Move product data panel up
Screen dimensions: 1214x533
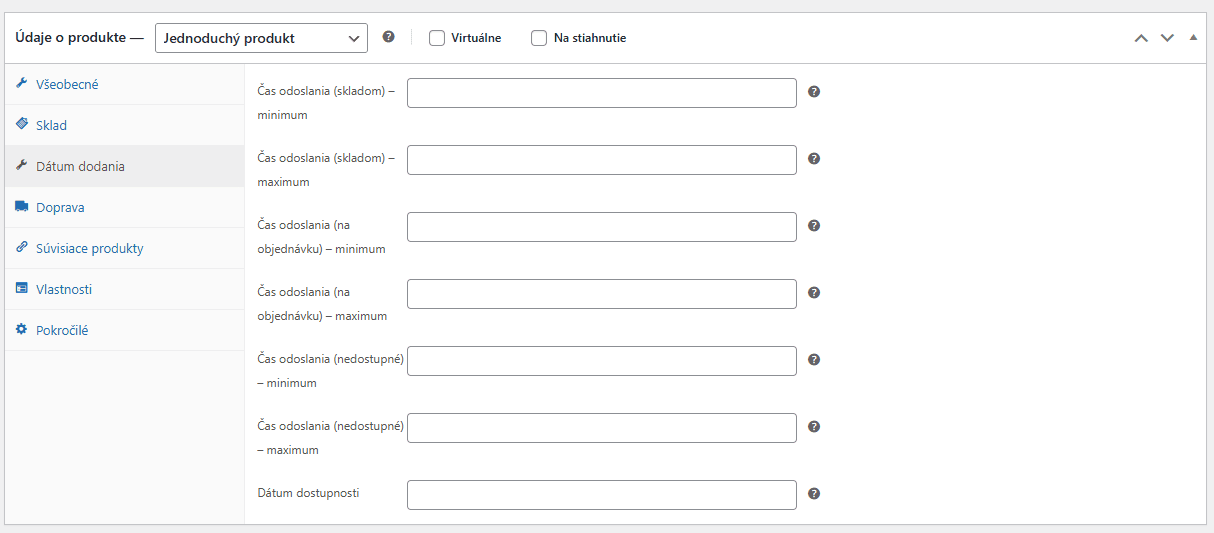point(1141,38)
